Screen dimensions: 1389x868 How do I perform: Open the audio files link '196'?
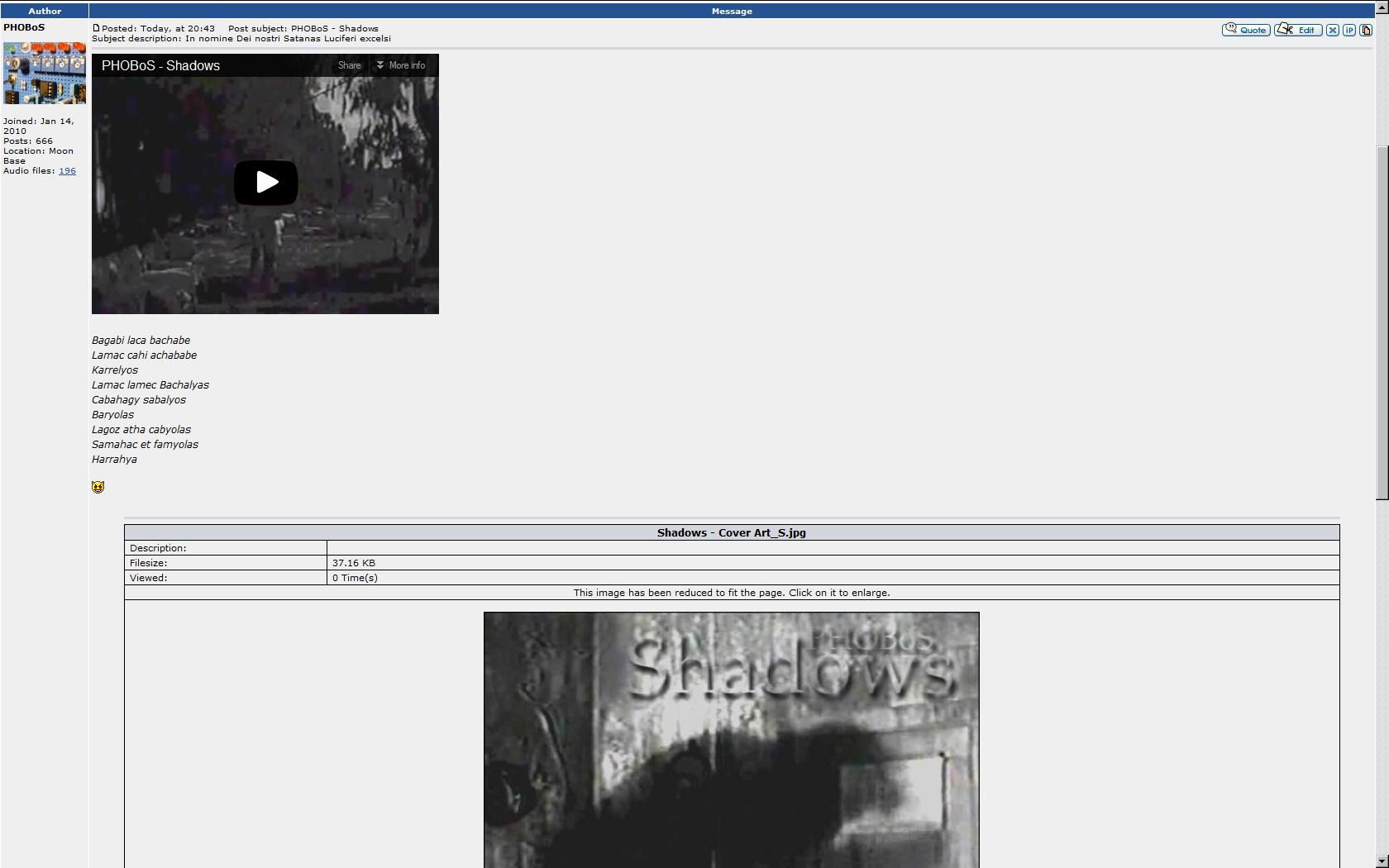[x=67, y=171]
